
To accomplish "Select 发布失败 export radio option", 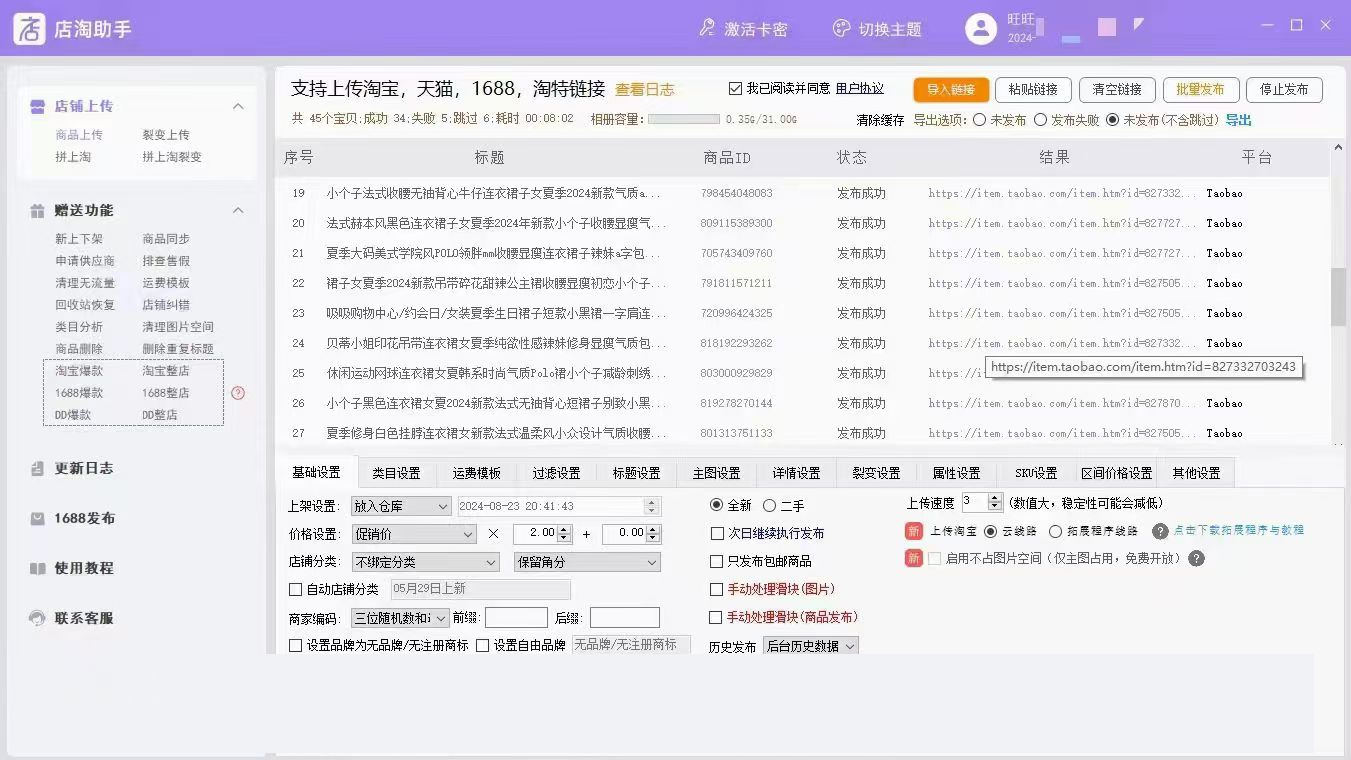I will pos(1040,120).
